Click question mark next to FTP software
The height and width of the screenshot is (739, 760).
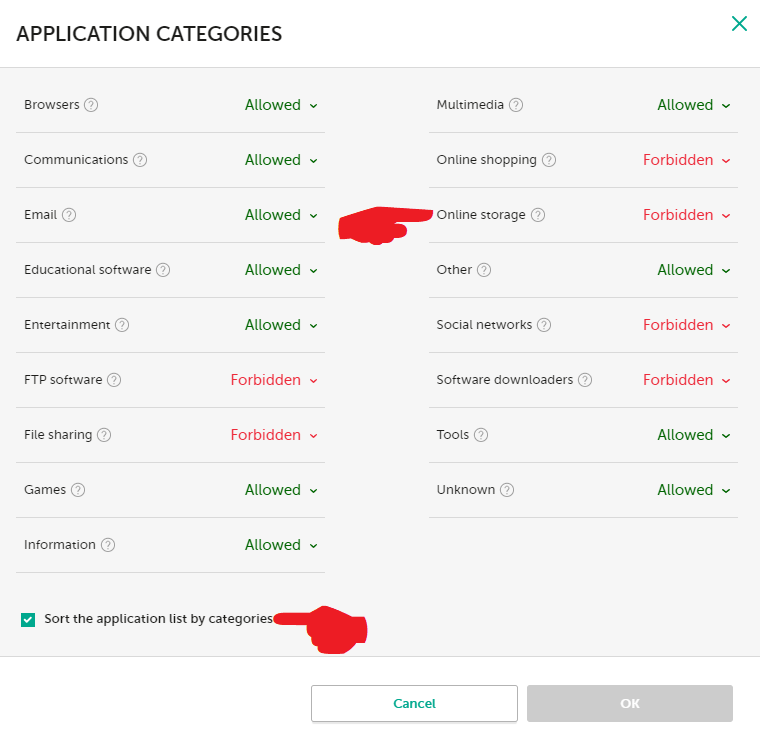point(114,380)
